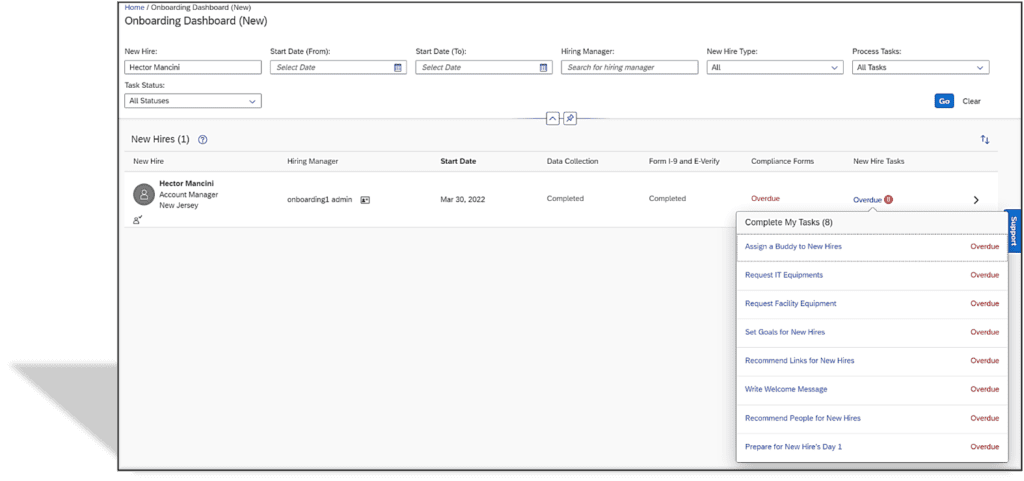Open row details with the right chevron

(x=976, y=200)
